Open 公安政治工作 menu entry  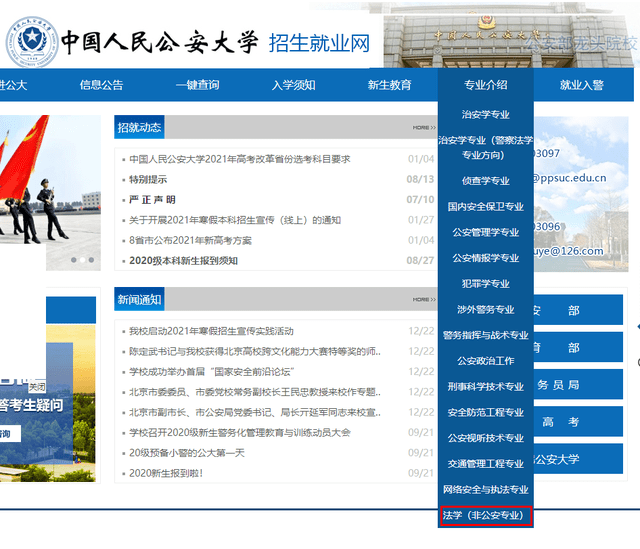486,361
